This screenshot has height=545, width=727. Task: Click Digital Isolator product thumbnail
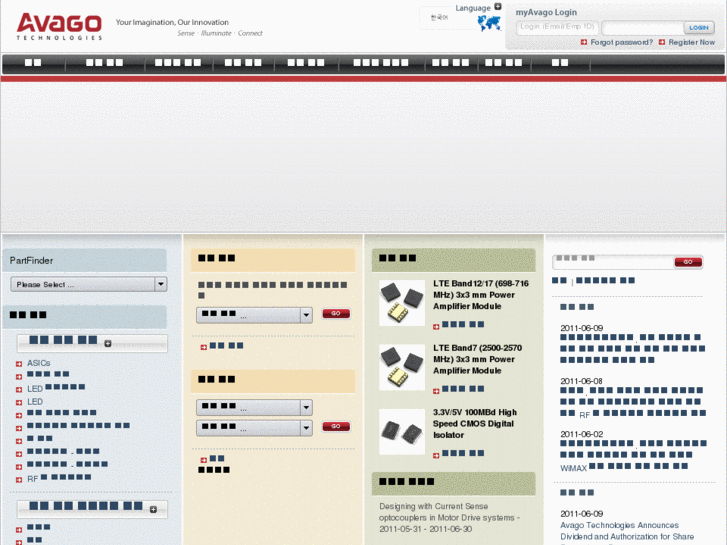click(402, 431)
